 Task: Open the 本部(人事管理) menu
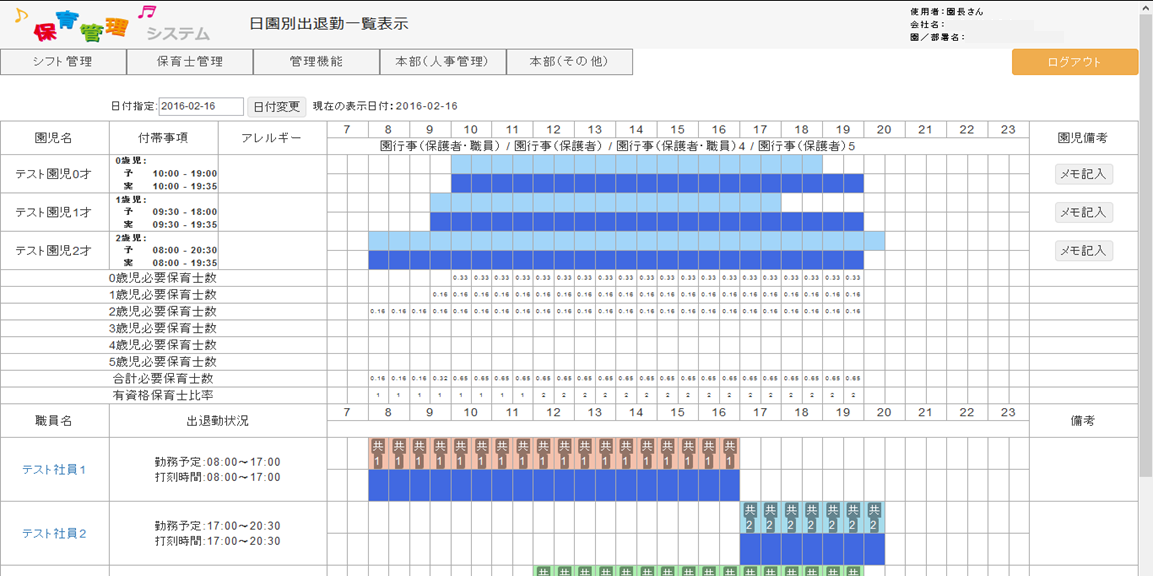(443, 62)
